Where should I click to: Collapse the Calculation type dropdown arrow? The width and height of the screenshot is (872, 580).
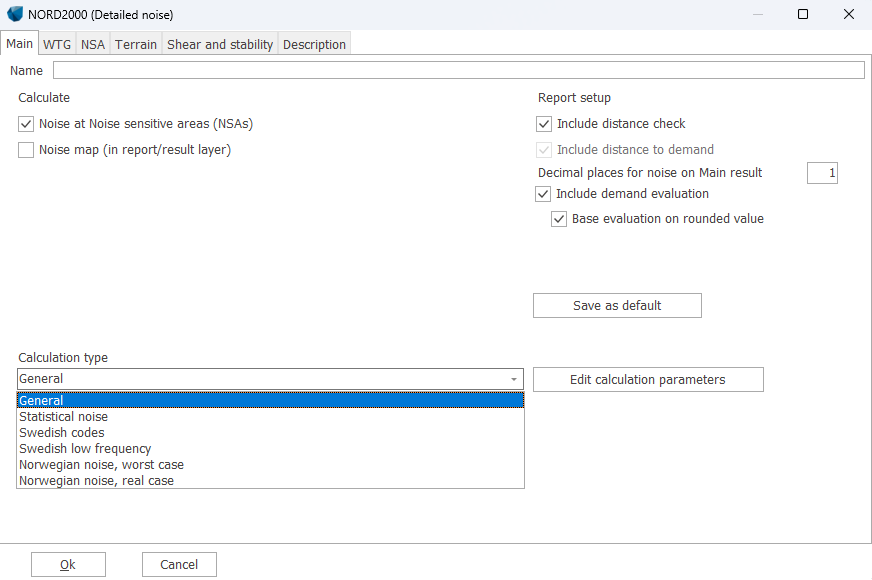click(514, 379)
